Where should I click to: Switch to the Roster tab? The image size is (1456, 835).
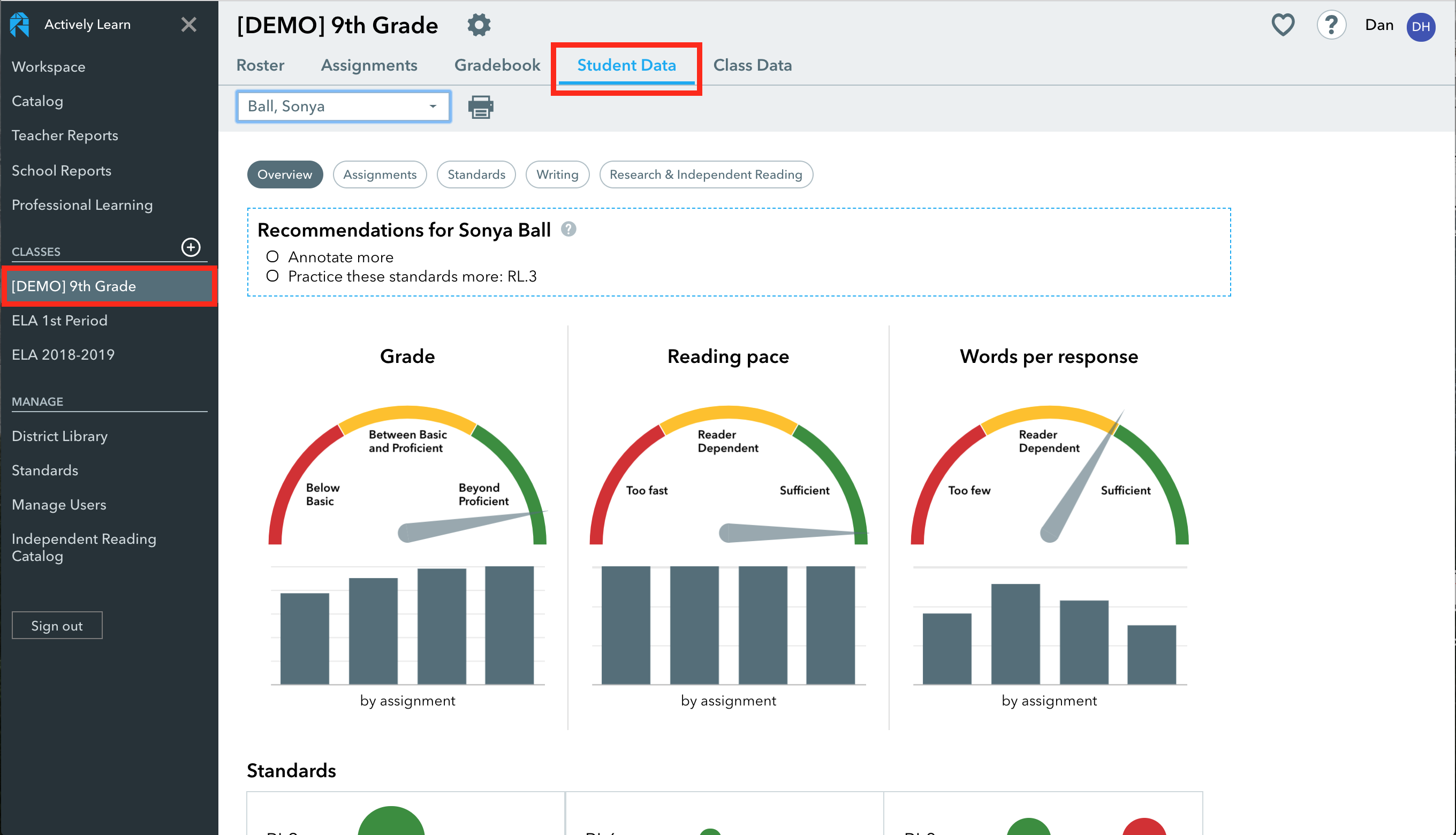pyautogui.click(x=260, y=65)
